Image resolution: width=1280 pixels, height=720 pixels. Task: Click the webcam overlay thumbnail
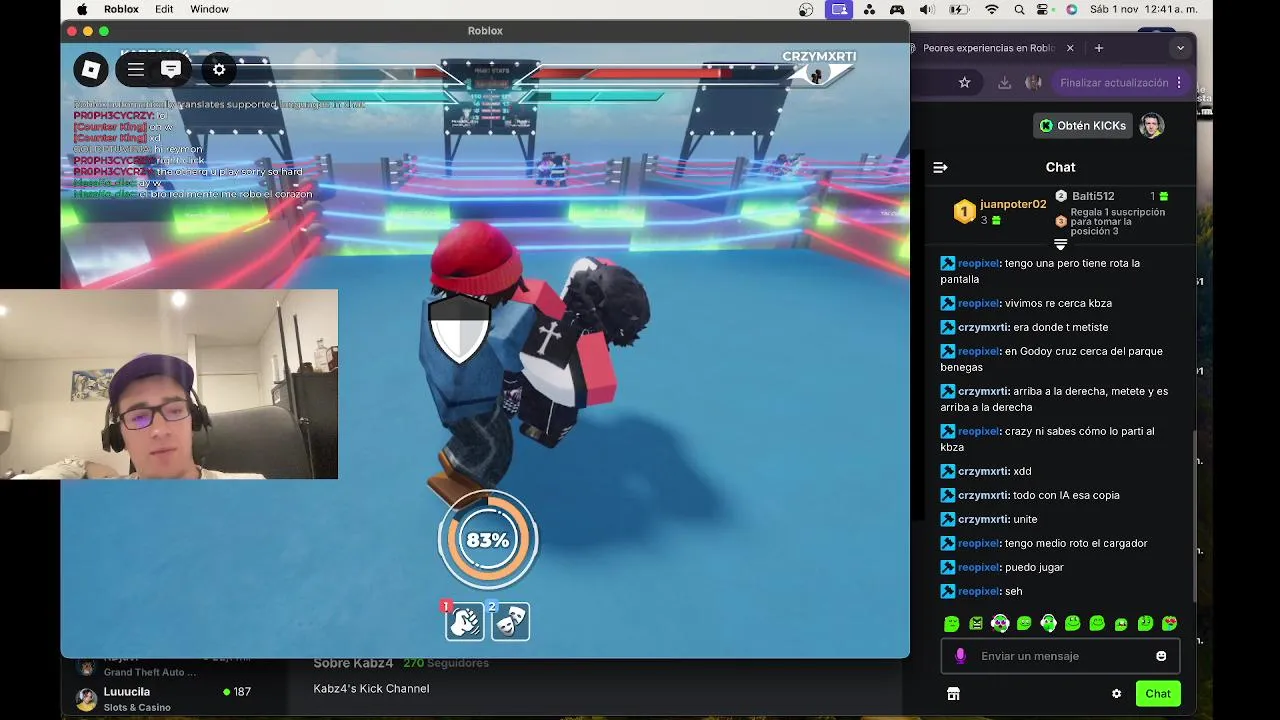[x=169, y=384]
